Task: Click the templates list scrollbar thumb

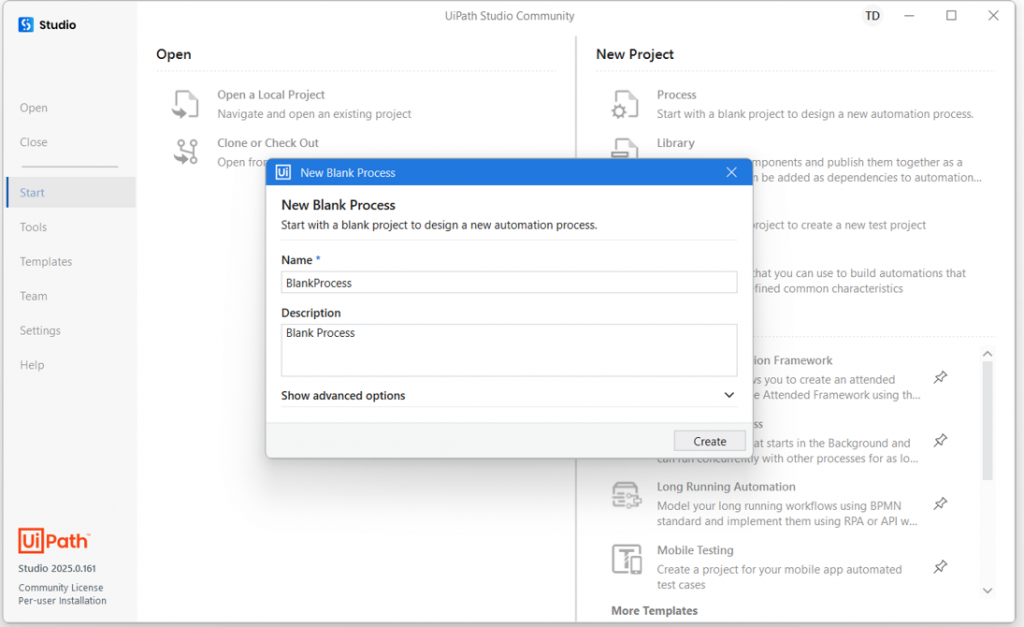Action: tap(987, 421)
